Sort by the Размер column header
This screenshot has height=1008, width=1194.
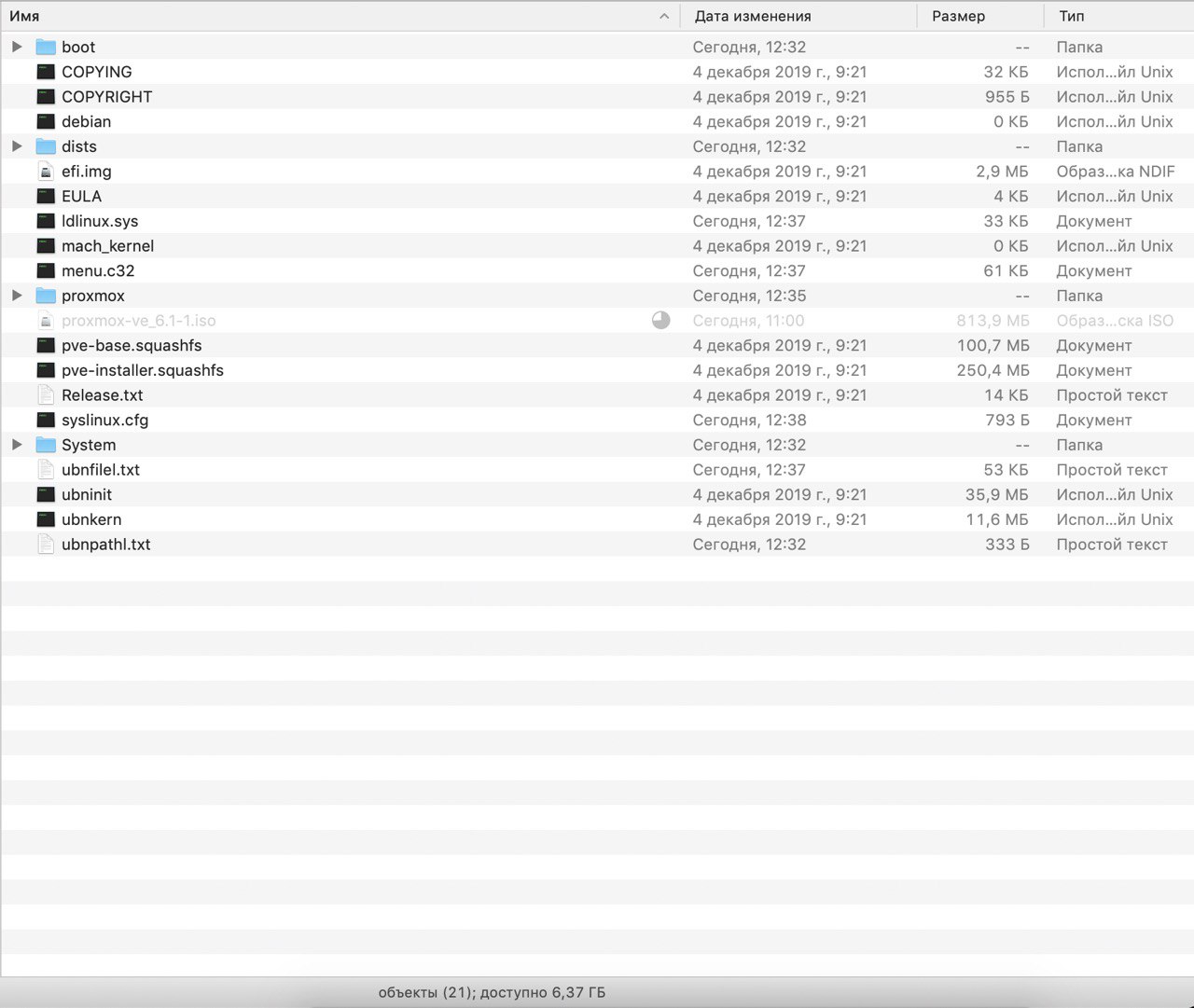(x=980, y=16)
